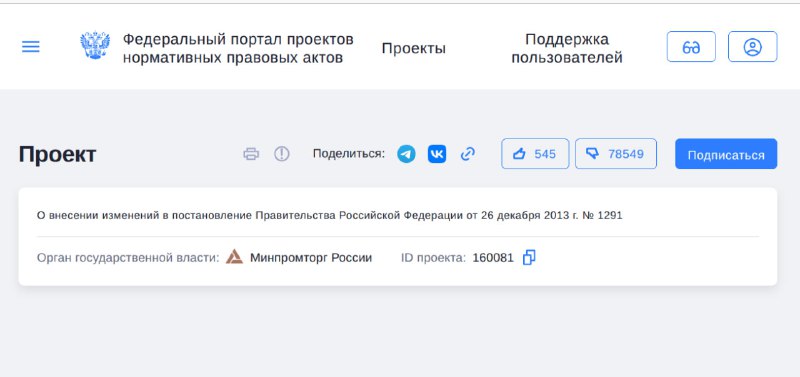Click the project ID number 160081
This screenshot has width=800, height=377.
coord(493,258)
